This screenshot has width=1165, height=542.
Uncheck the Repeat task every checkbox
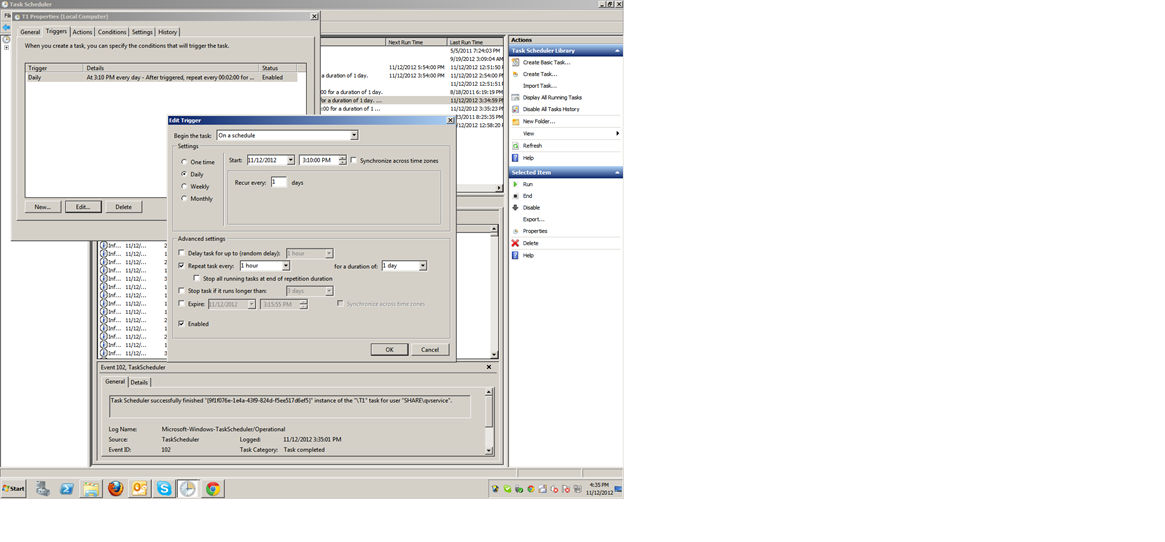tap(181, 266)
